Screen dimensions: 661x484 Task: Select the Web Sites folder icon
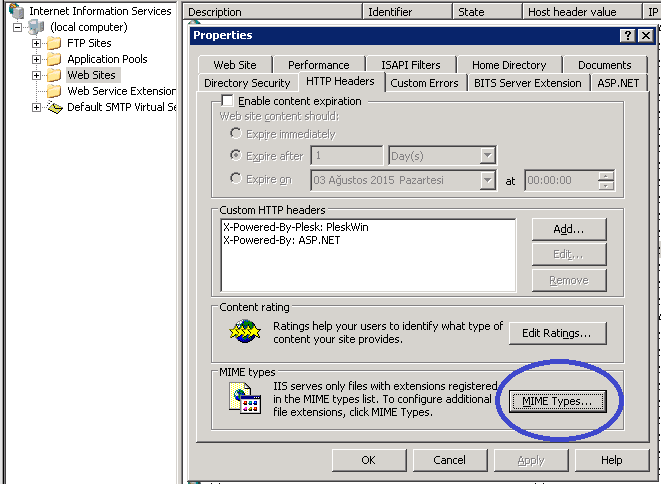pos(54,75)
